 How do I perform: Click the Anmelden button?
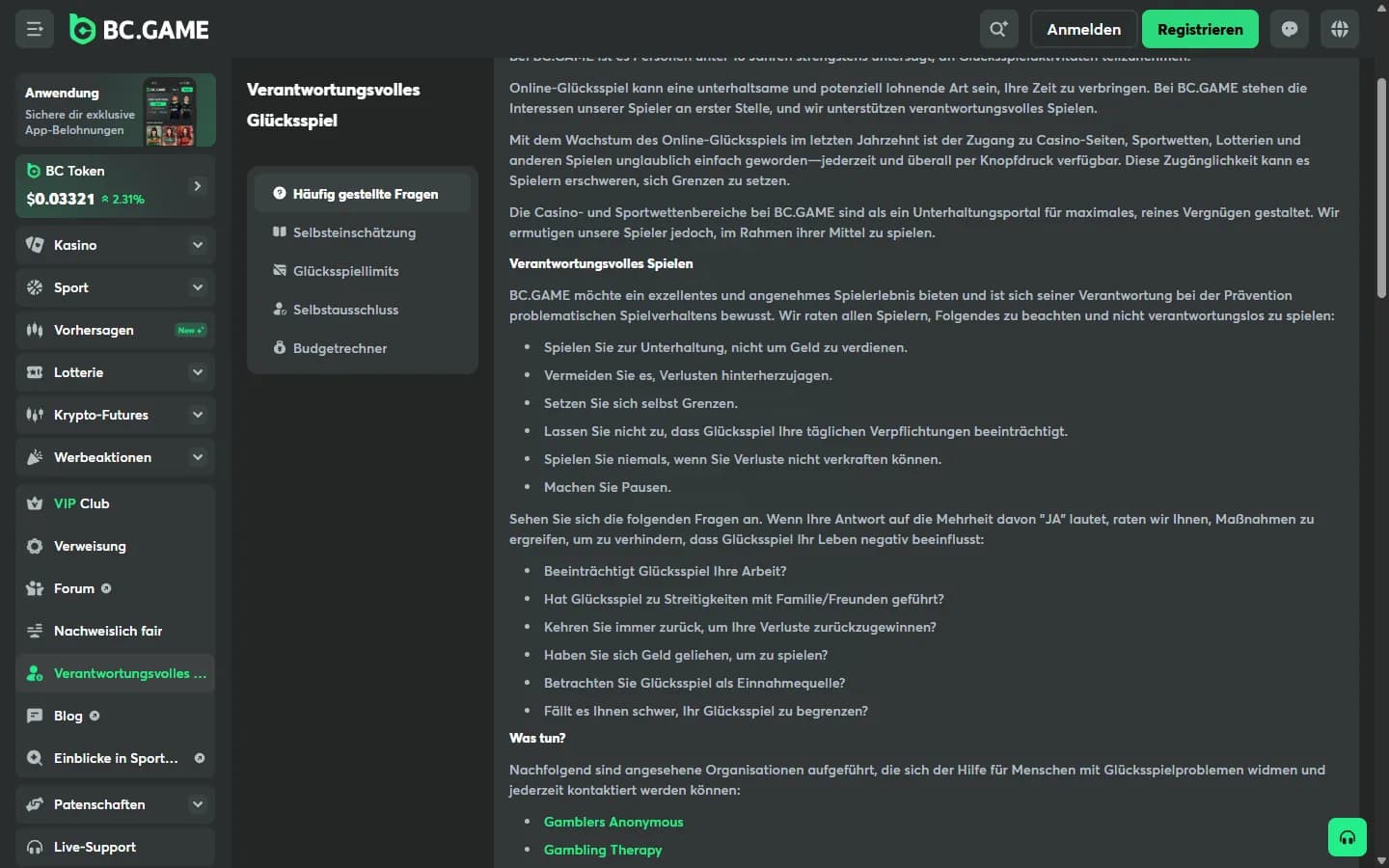1084,29
